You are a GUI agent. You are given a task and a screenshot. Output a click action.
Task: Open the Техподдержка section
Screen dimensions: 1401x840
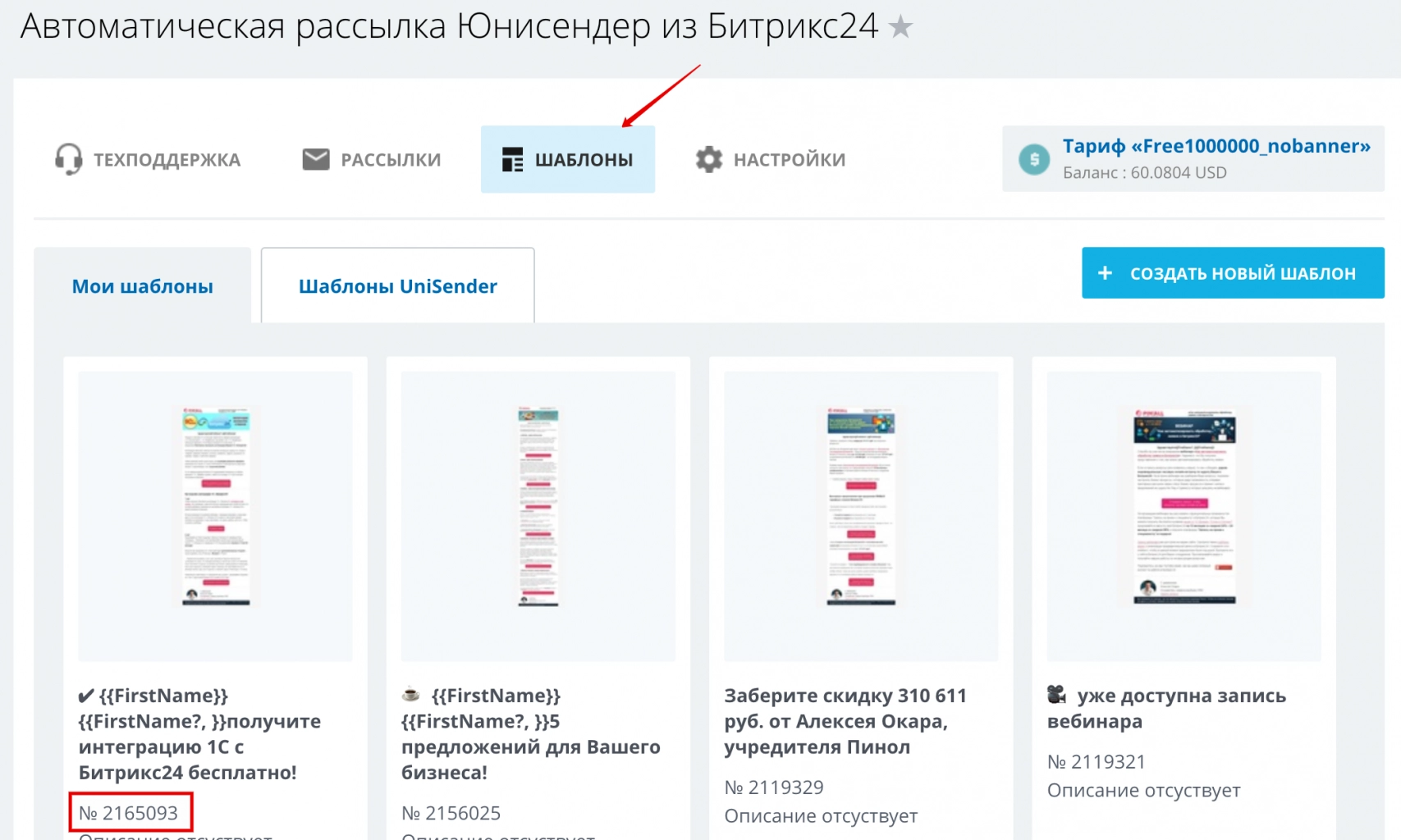click(x=168, y=159)
